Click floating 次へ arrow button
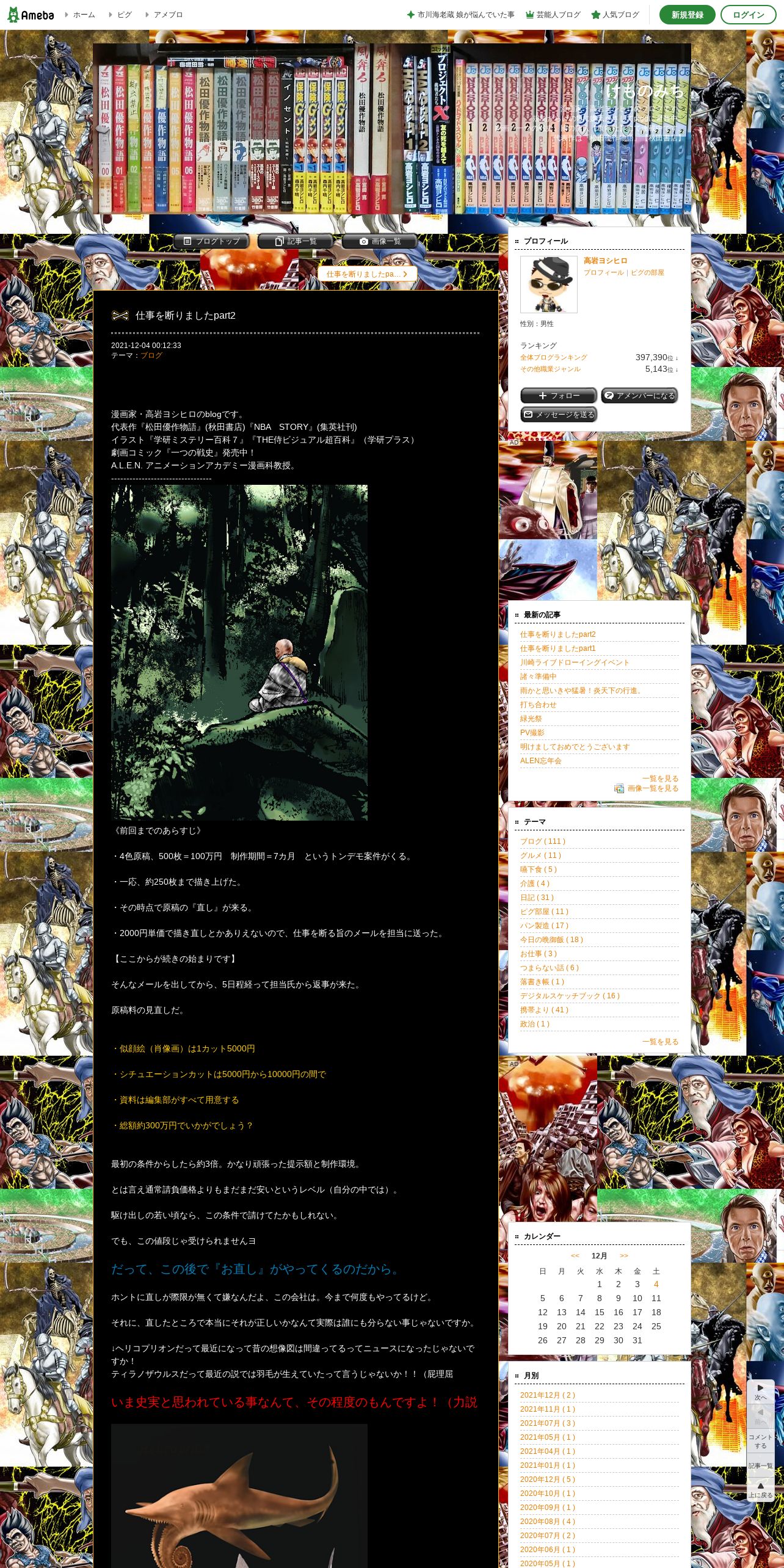784x1568 pixels. coord(760,1392)
